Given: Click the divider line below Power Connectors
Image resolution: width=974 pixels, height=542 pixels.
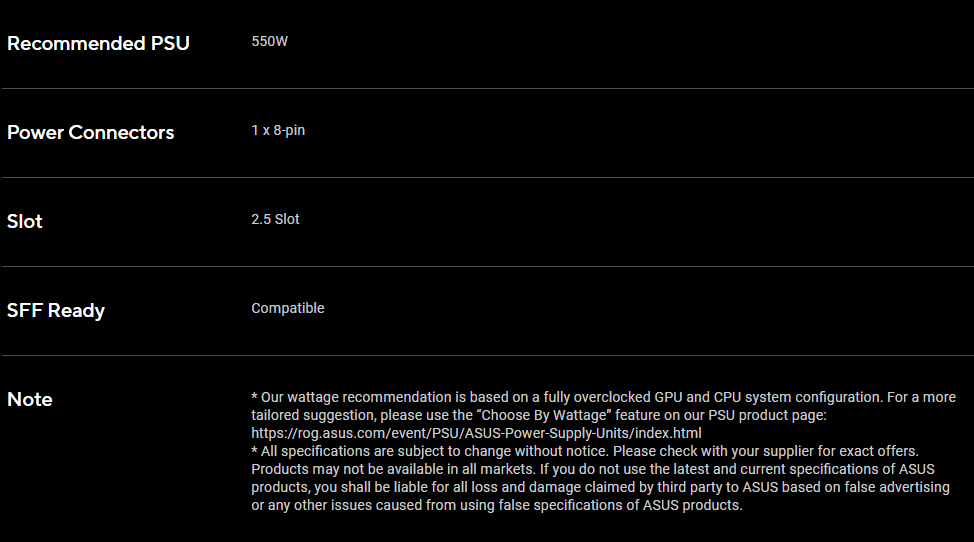Looking at the screenshot, I should click(488, 178).
